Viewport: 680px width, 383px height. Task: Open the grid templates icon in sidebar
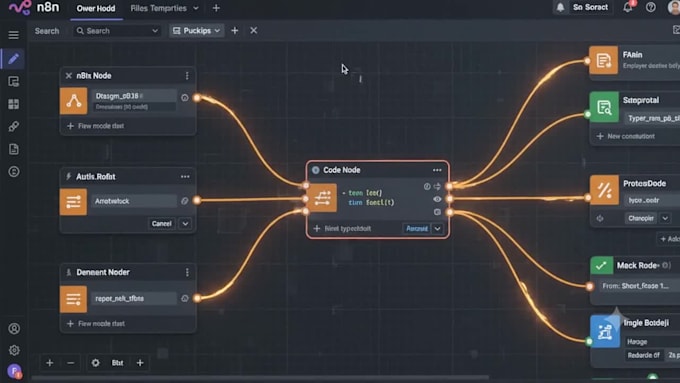point(13,104)
